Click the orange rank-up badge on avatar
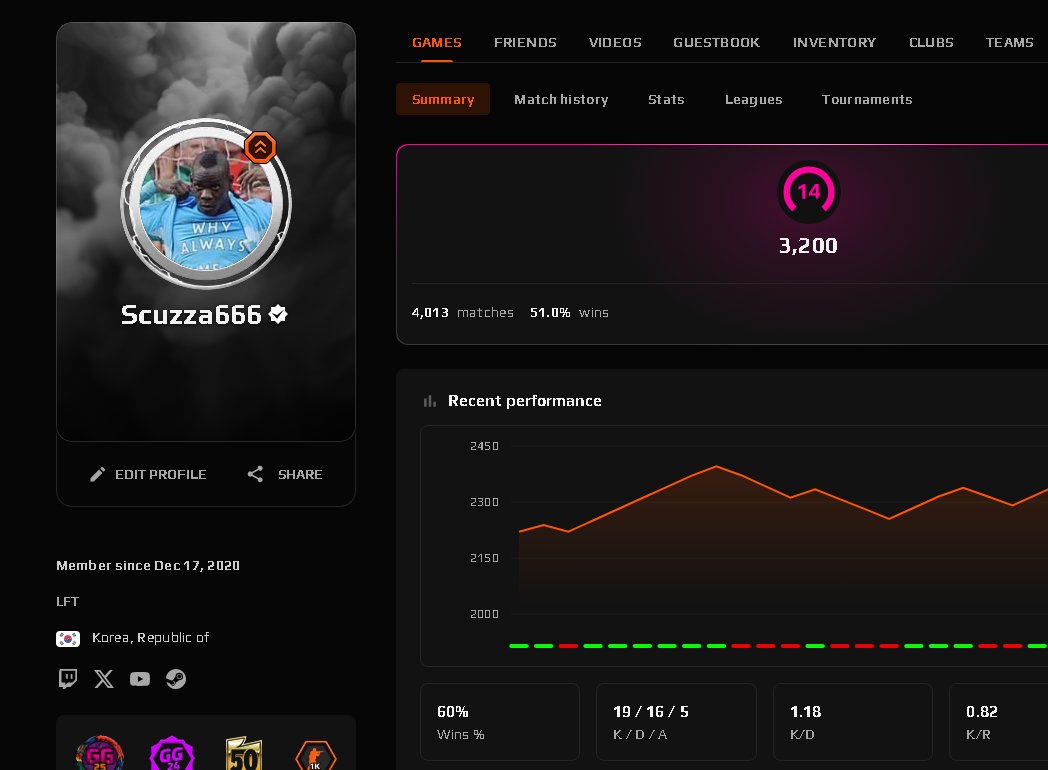Viewport: 1048px width, 770px height. [x=260, y=147]
